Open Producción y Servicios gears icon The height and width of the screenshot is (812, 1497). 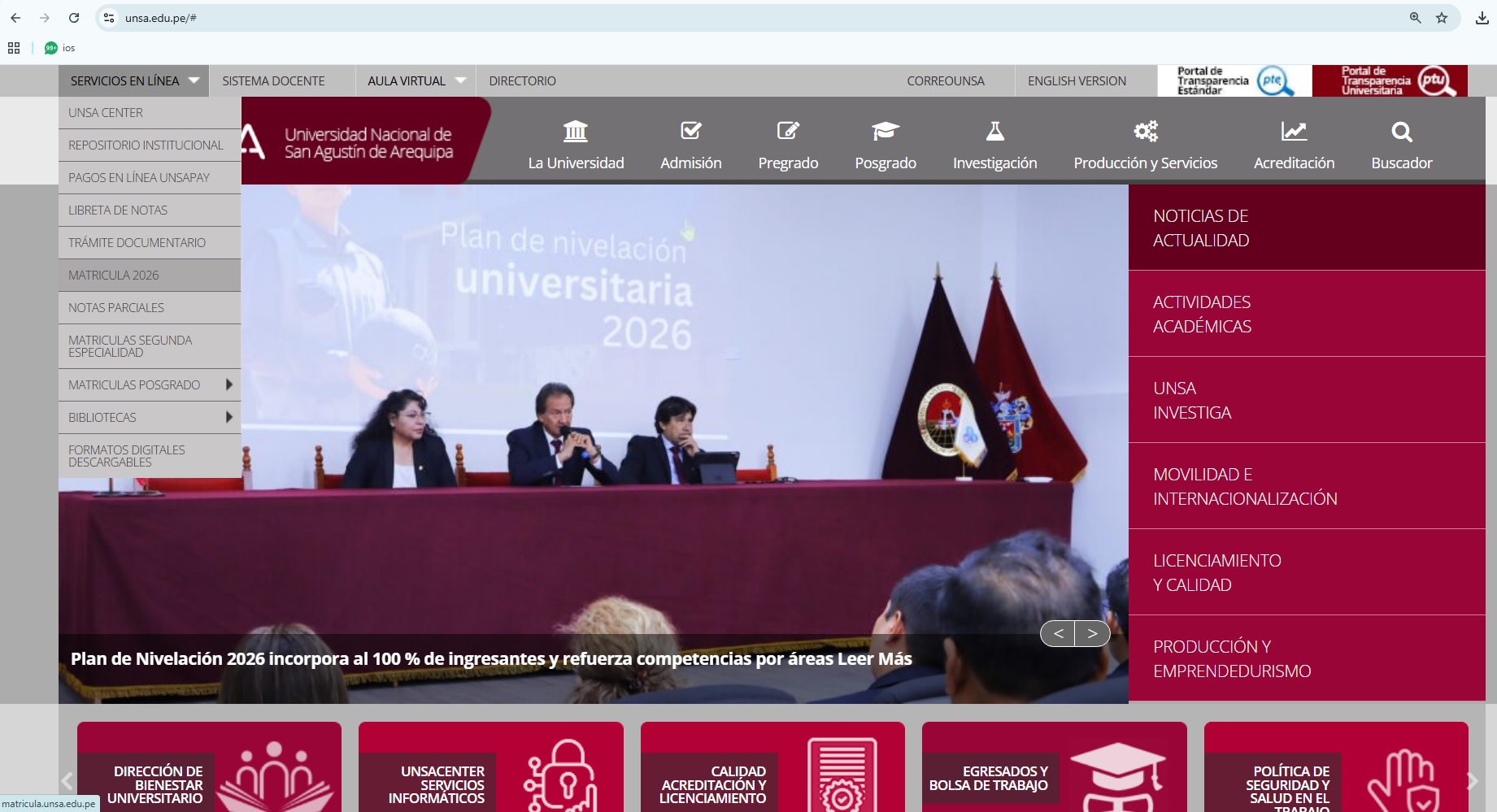tap(1145, 131)
